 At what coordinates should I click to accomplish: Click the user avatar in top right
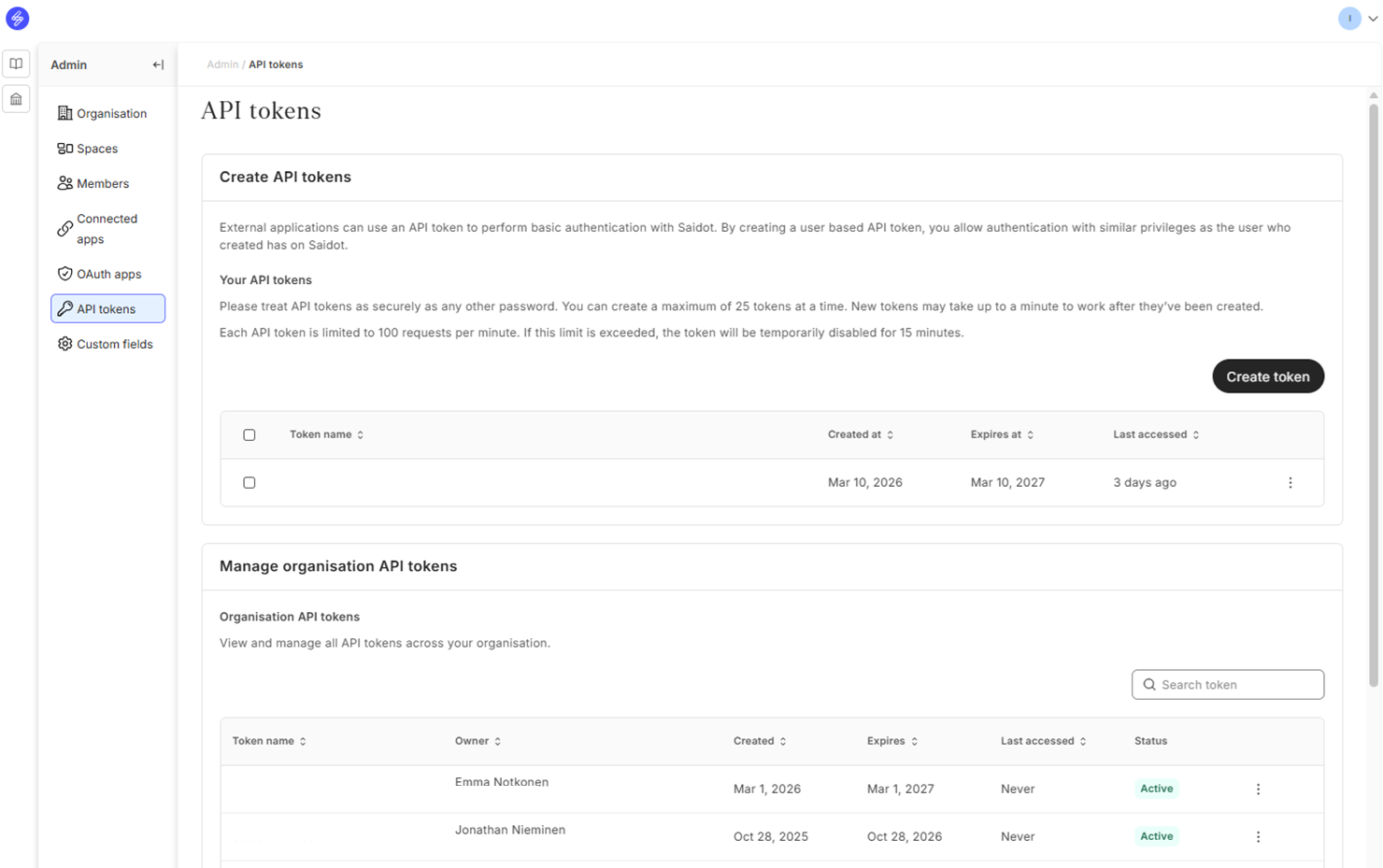tap(1348, 19)
